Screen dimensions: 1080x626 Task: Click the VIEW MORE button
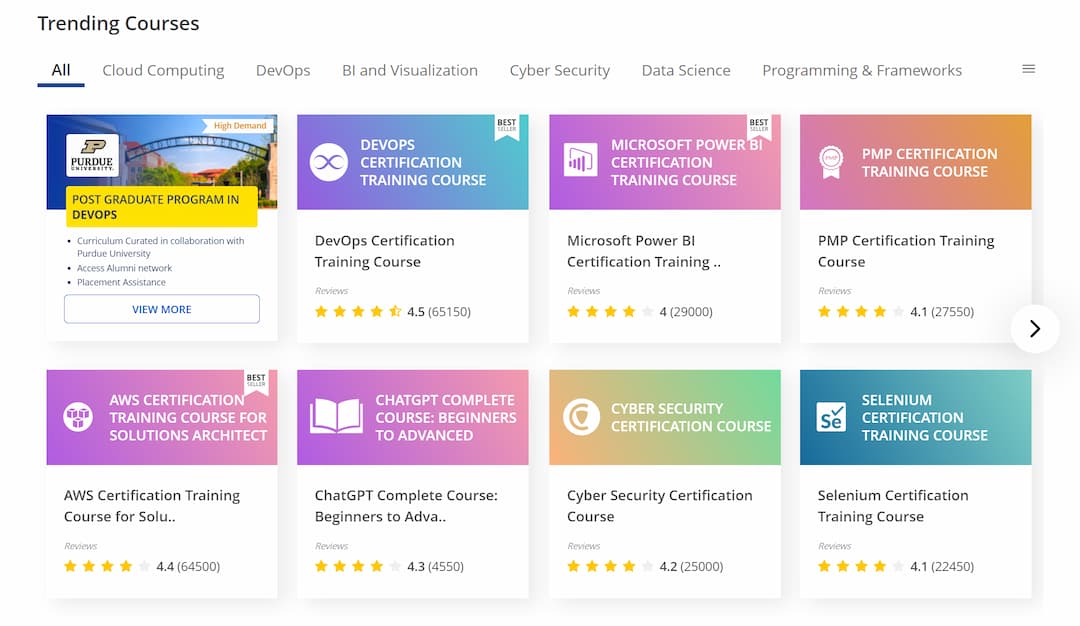coord(162,309)
